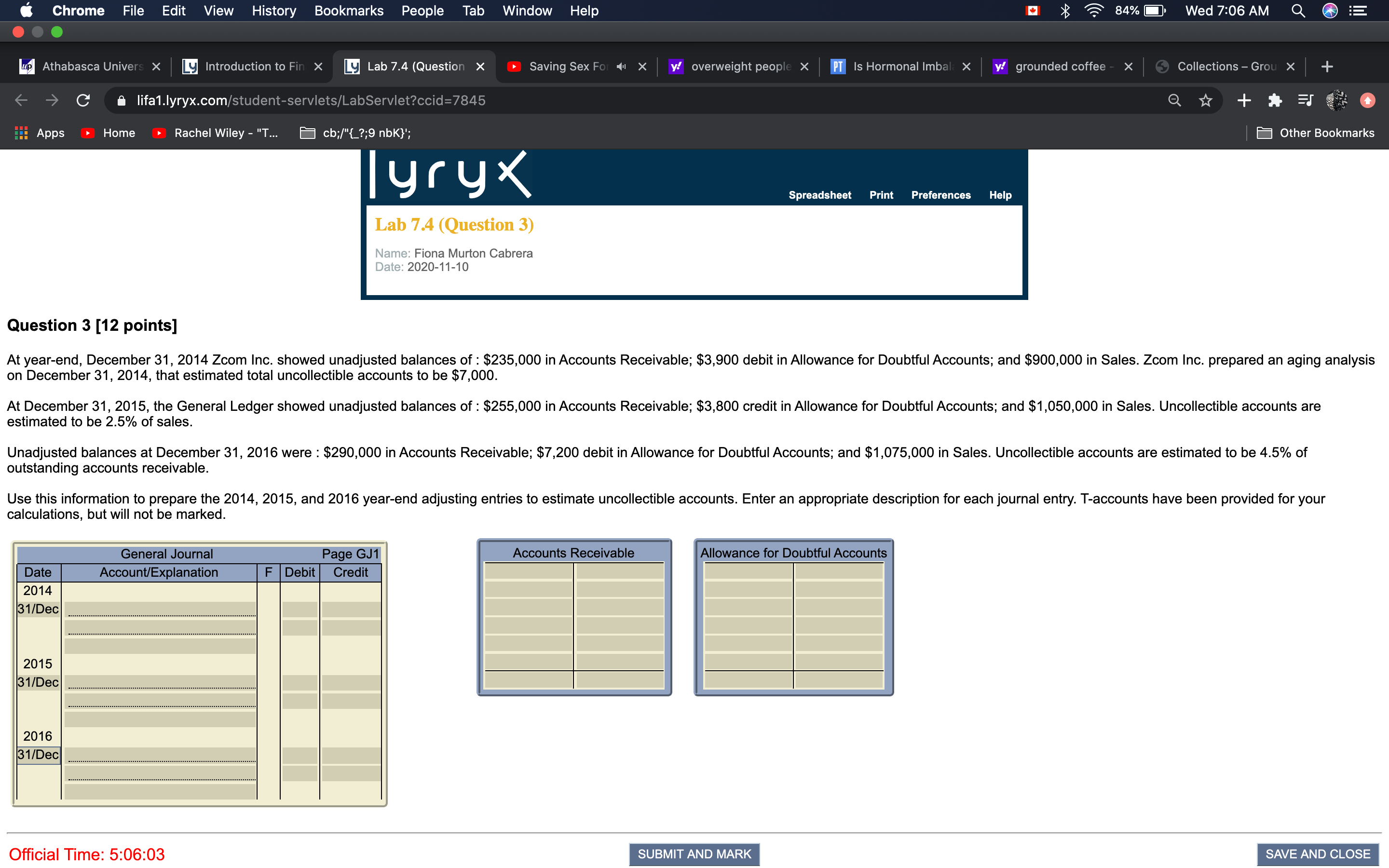This screenshot has width=1389, height=868.
Task: Open the People menu
Action: [x=422, y=10]
